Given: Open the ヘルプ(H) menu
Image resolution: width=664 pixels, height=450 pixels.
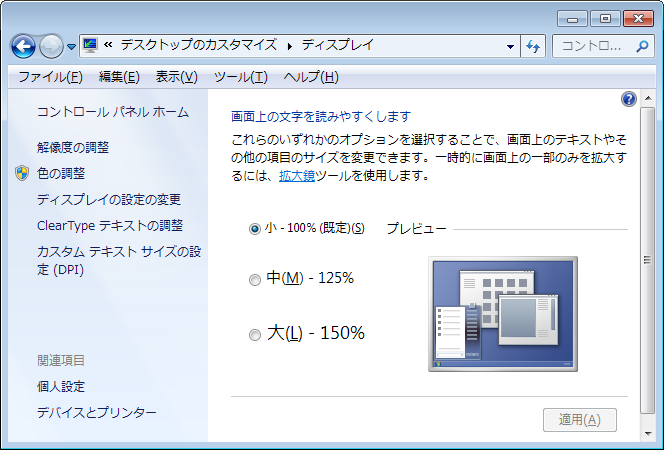Looking at the screenshot, I should click(x=311, y=77).
